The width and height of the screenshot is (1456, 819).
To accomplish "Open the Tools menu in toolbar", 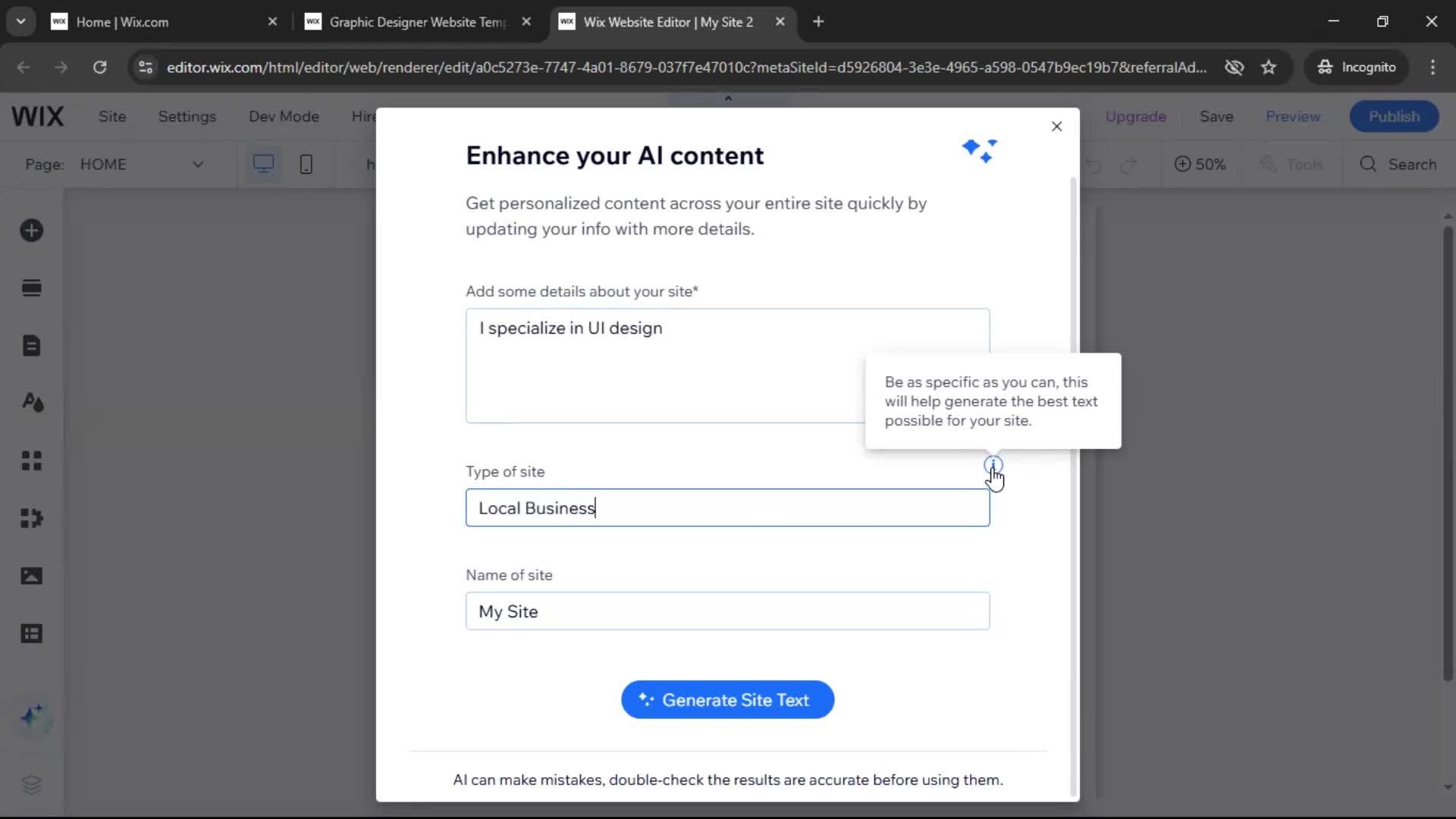I will click(x=1291, y=165).
